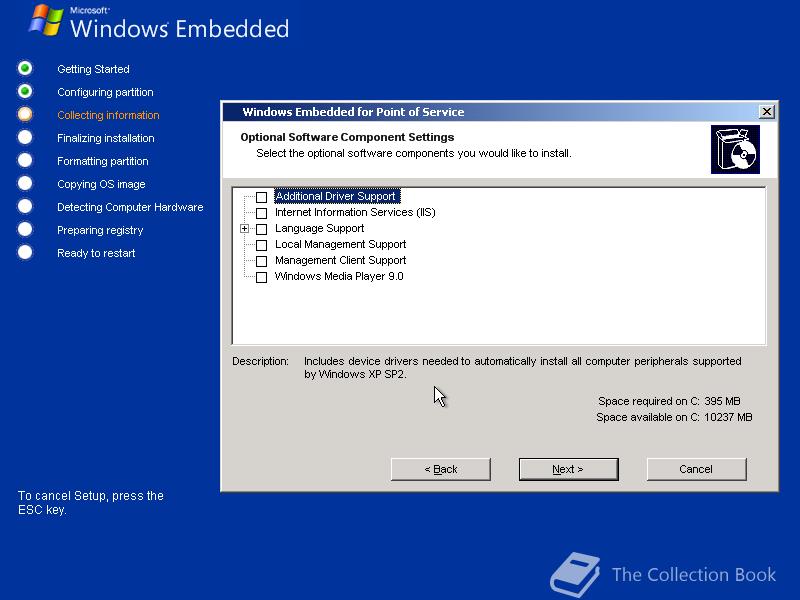Click the 'Formatting partition' step text
800x600 pixels.
point(103,161)
